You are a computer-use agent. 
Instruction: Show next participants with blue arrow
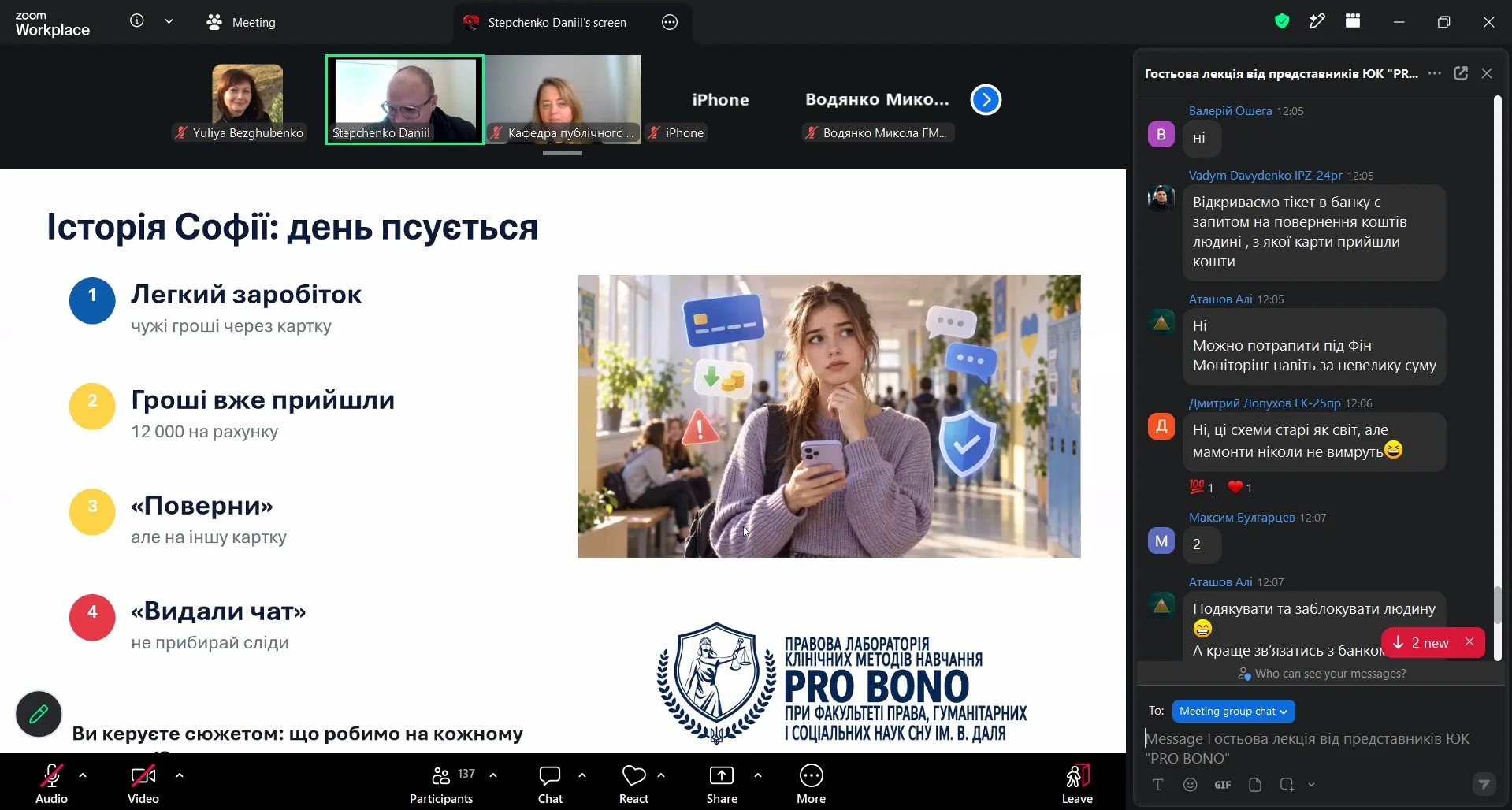[986, 100]
